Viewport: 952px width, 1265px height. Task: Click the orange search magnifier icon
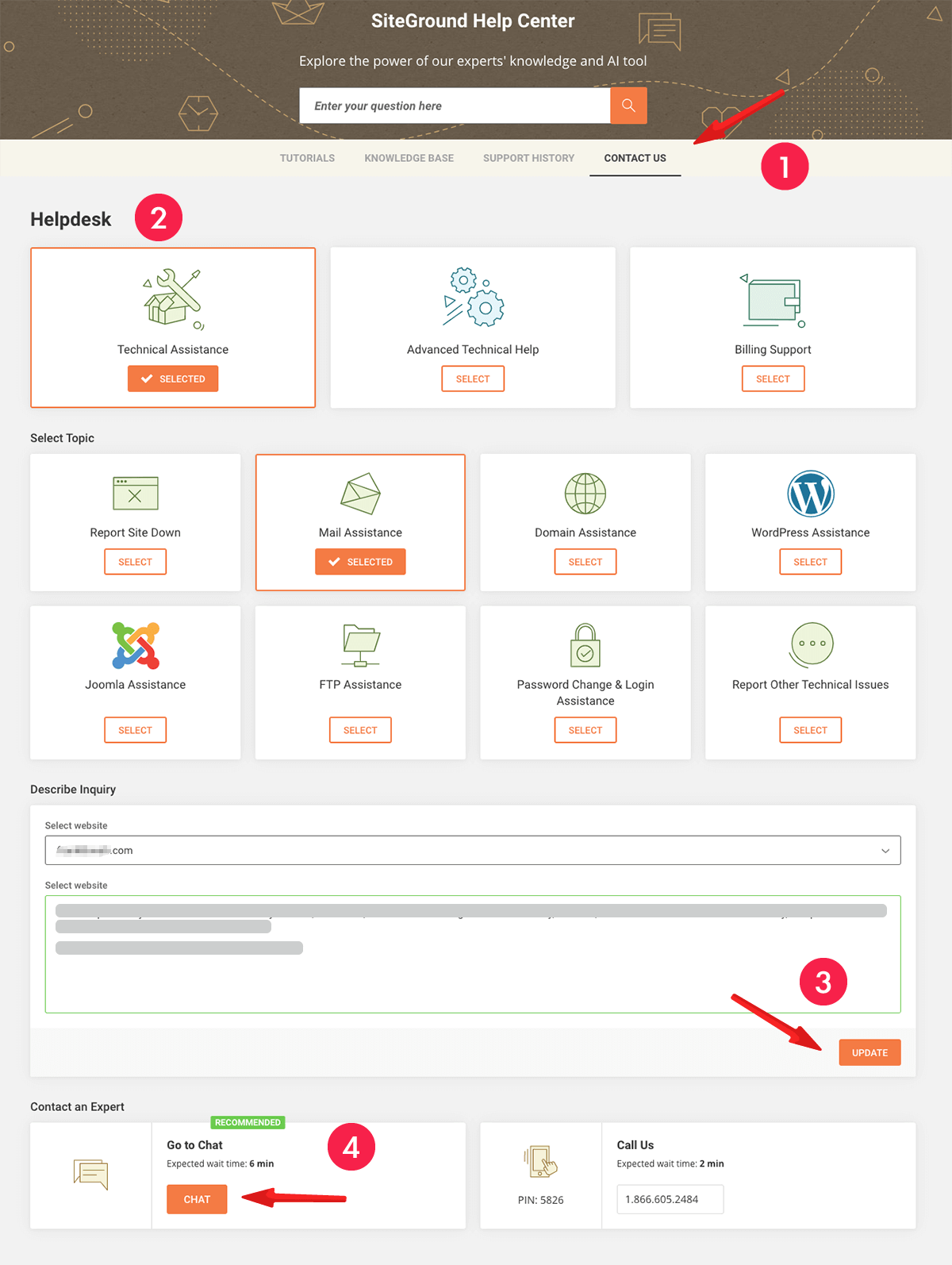pos(628,106)
